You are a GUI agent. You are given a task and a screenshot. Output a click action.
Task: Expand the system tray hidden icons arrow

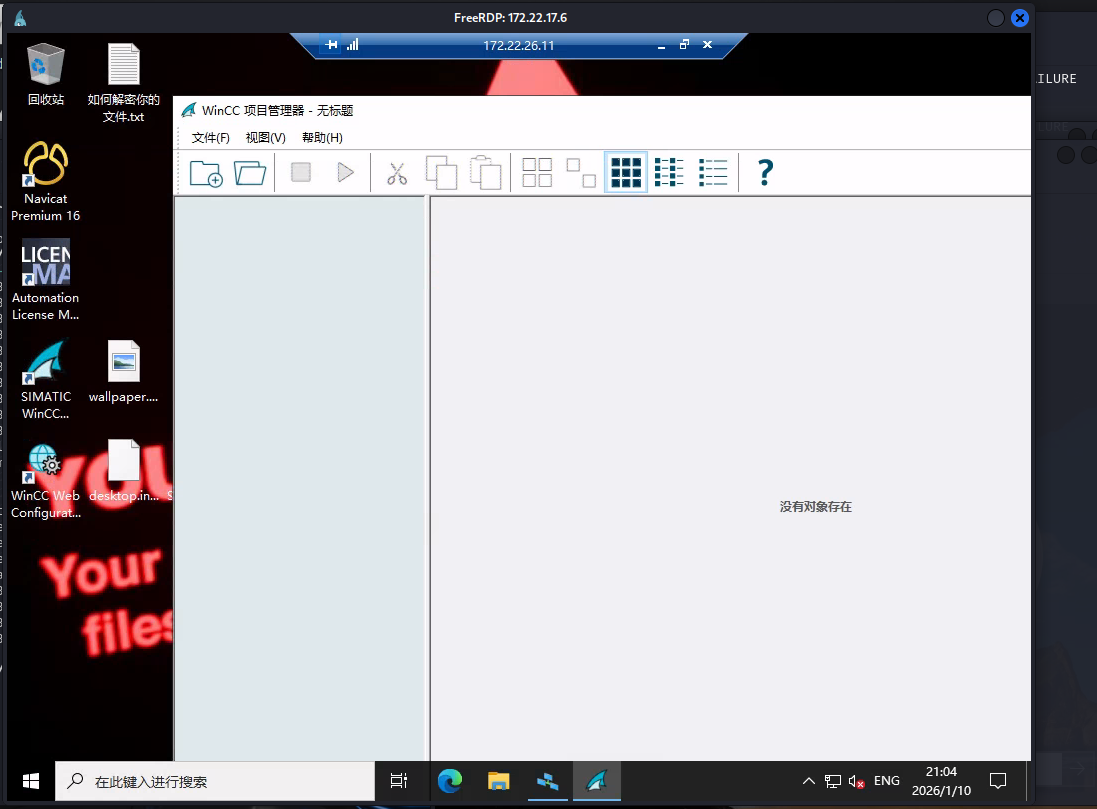point(808,781)
